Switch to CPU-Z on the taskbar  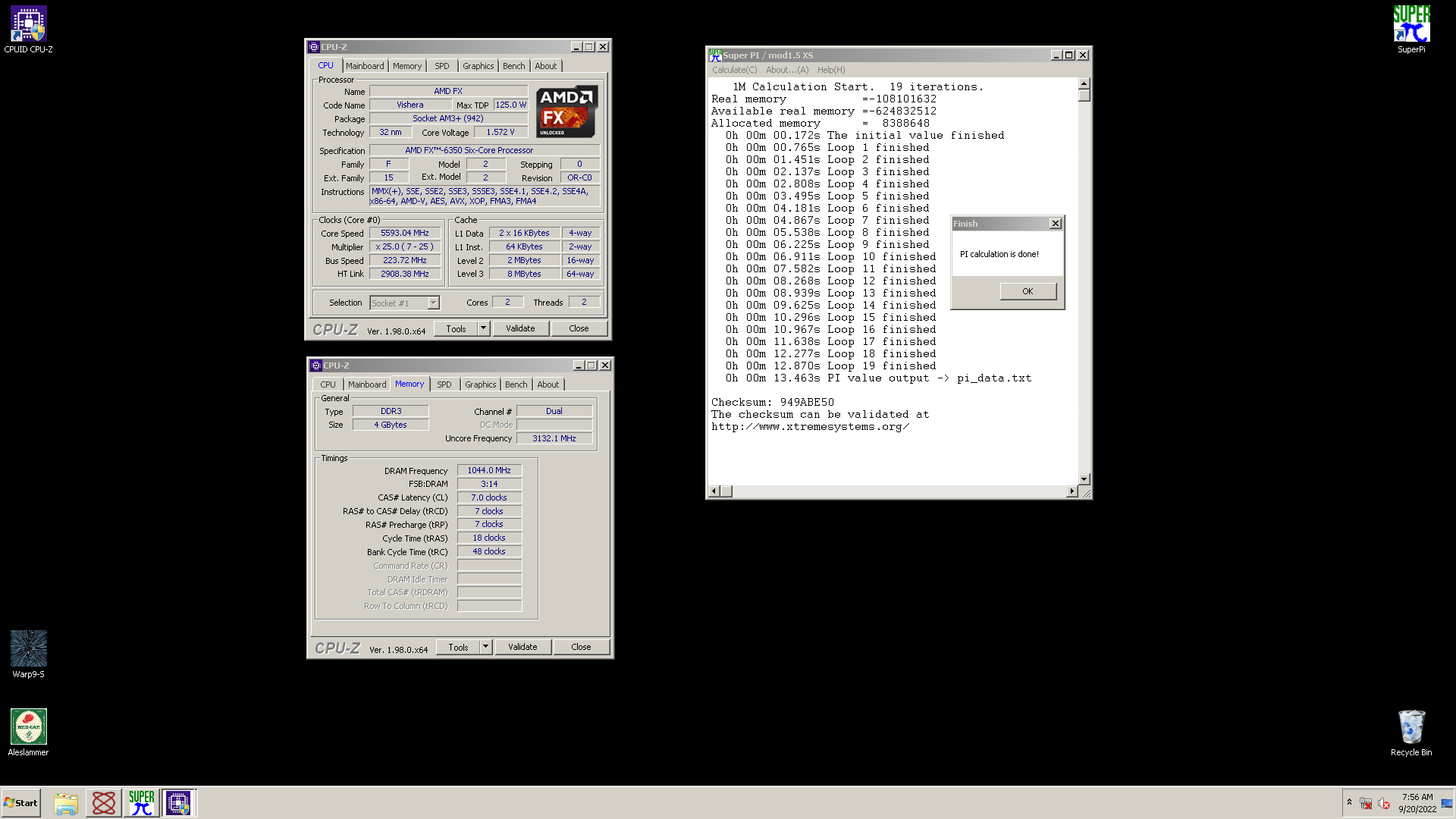(x=179, y=803)
